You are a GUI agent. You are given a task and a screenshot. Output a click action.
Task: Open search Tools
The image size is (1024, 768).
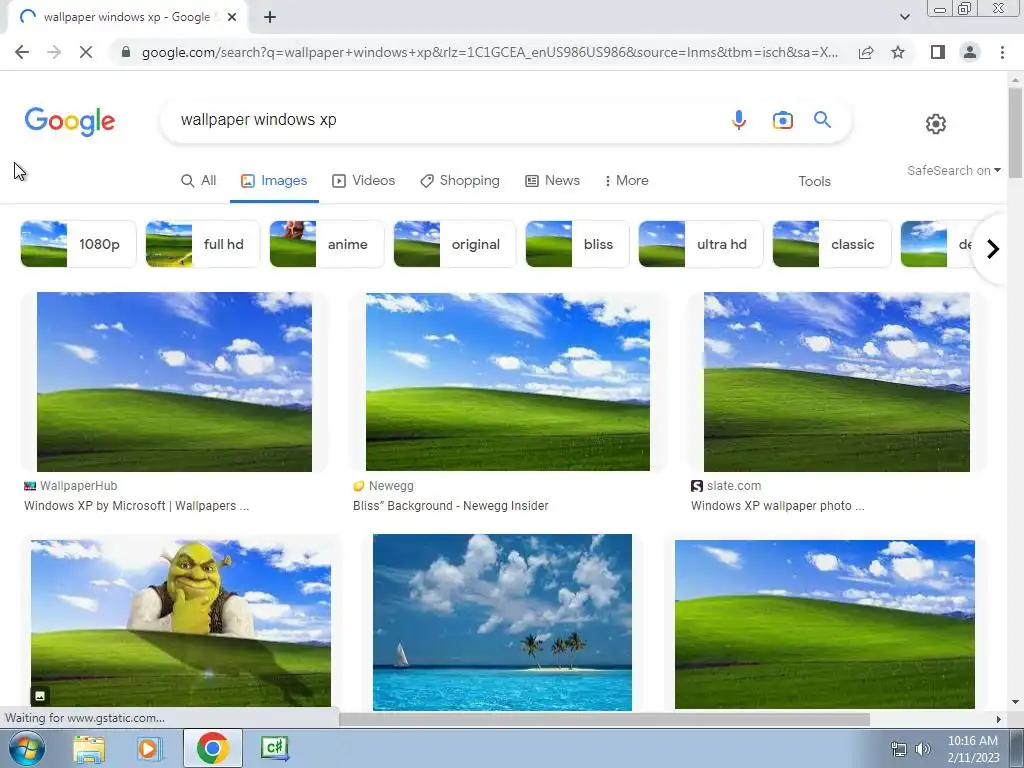(x=814, y=182)
